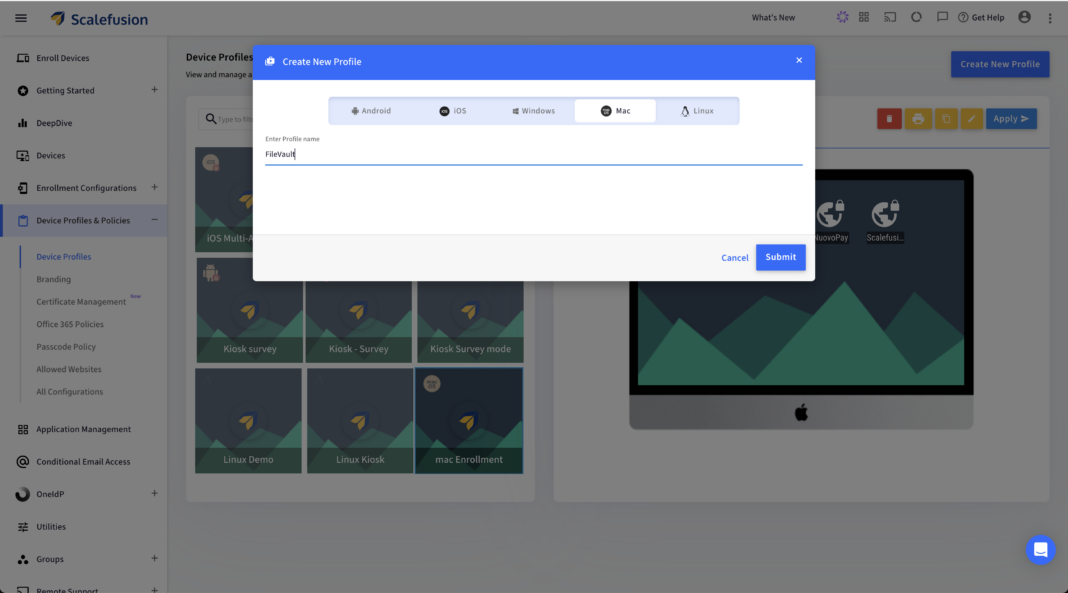
Task: Click the yellow print icon
Action: pos(918,119)
